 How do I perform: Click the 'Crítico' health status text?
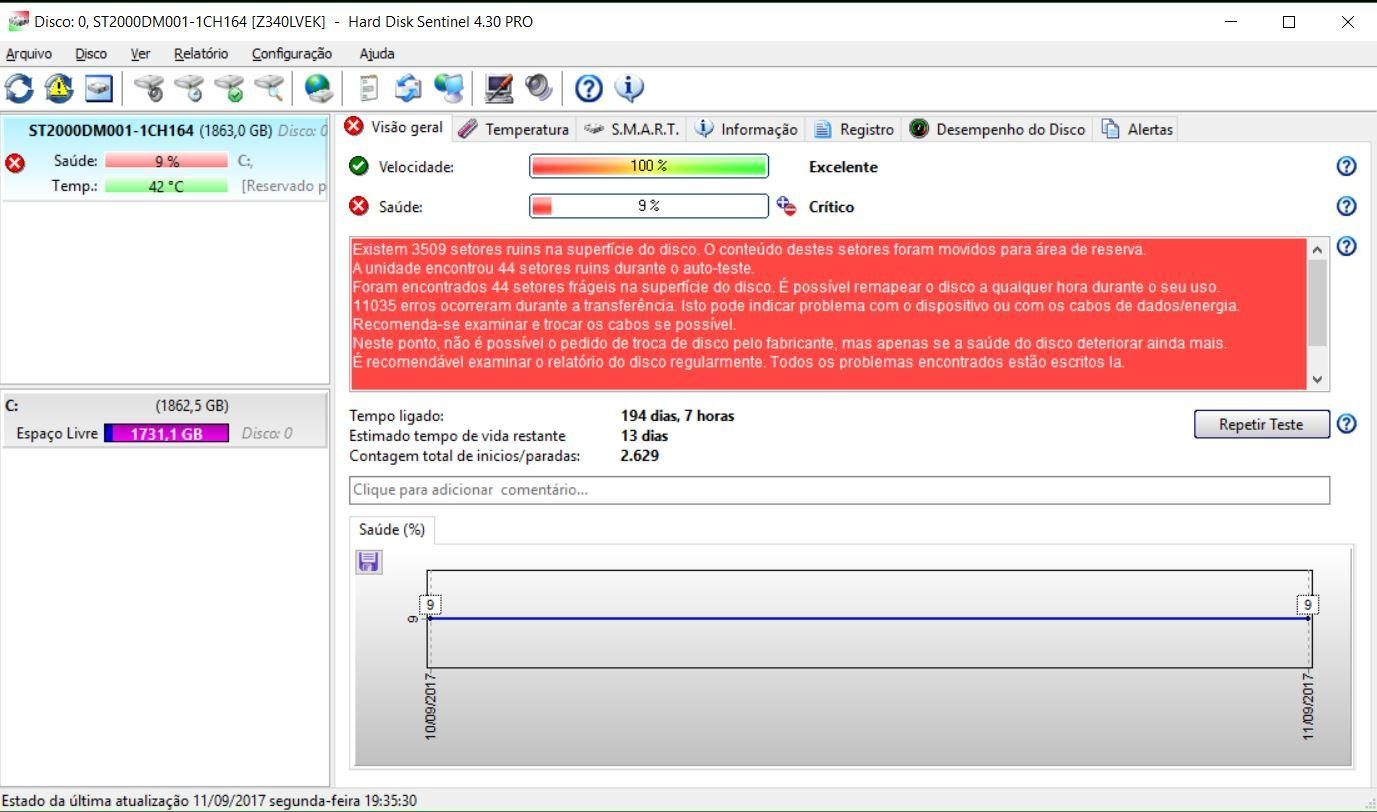tap(831, 207)
